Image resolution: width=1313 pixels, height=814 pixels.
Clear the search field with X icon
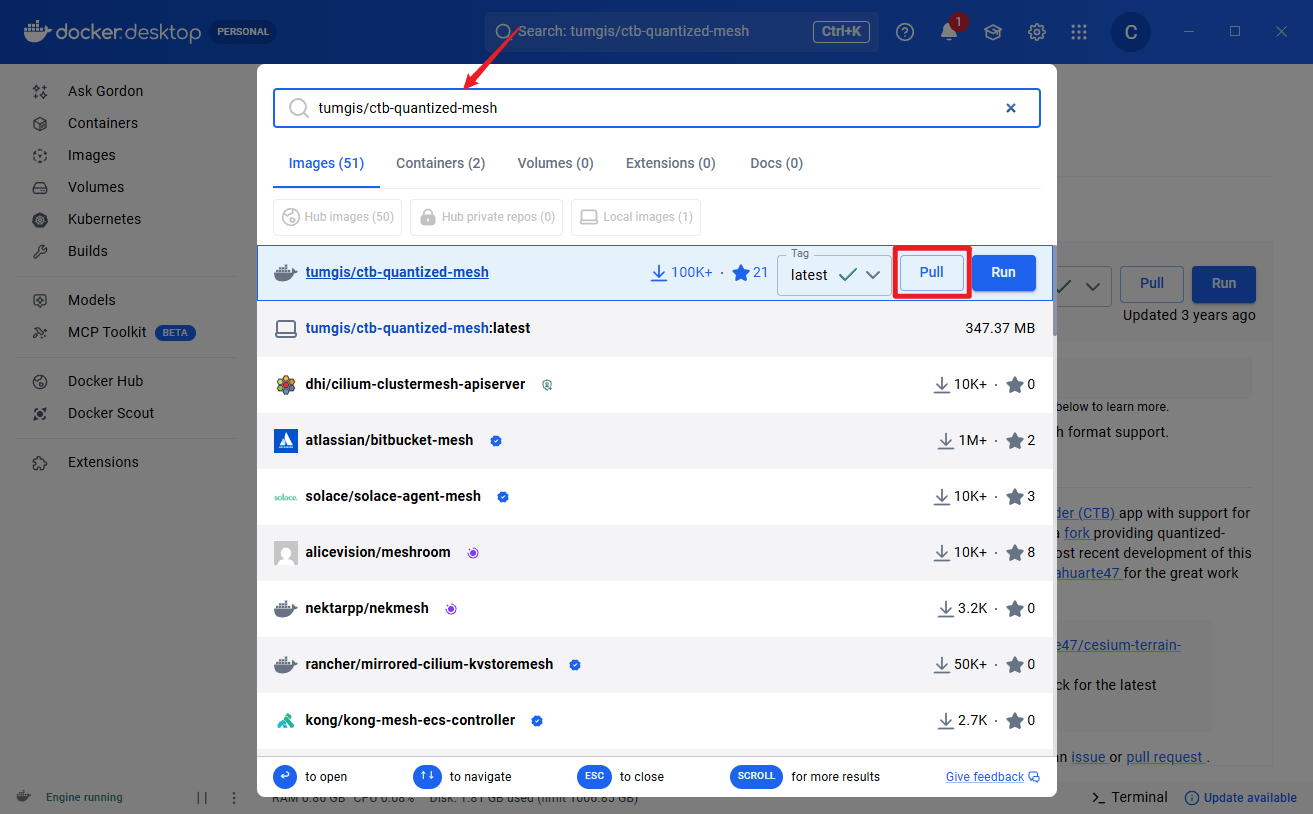(1011, 108)
